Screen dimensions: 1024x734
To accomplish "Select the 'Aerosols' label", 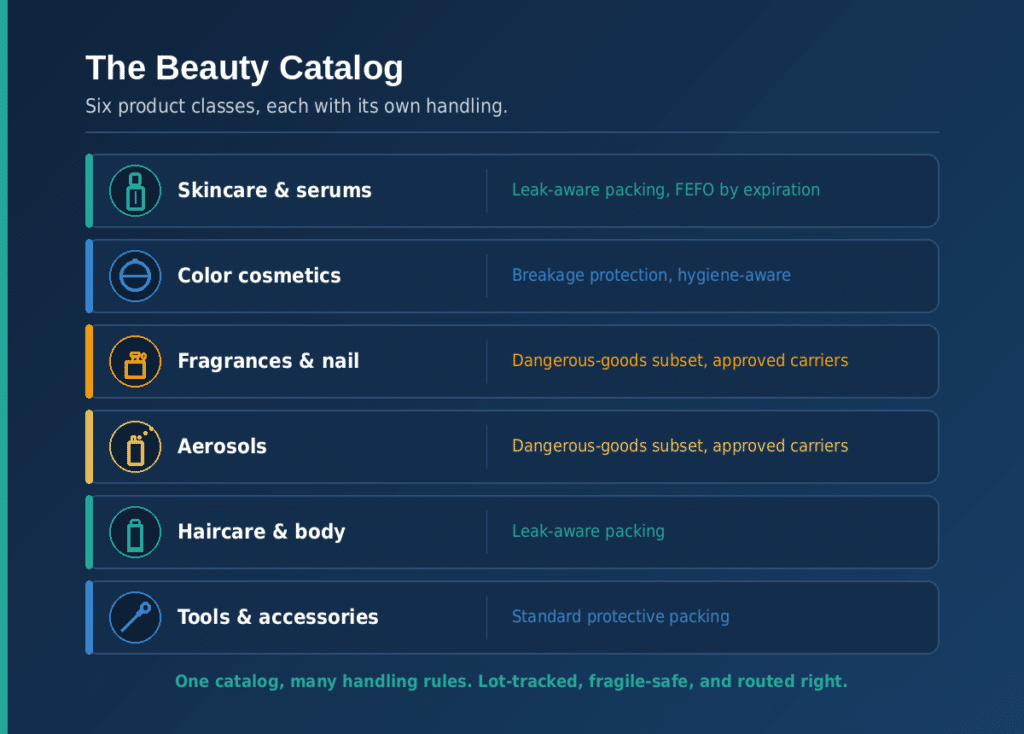I will click(222, 446).
